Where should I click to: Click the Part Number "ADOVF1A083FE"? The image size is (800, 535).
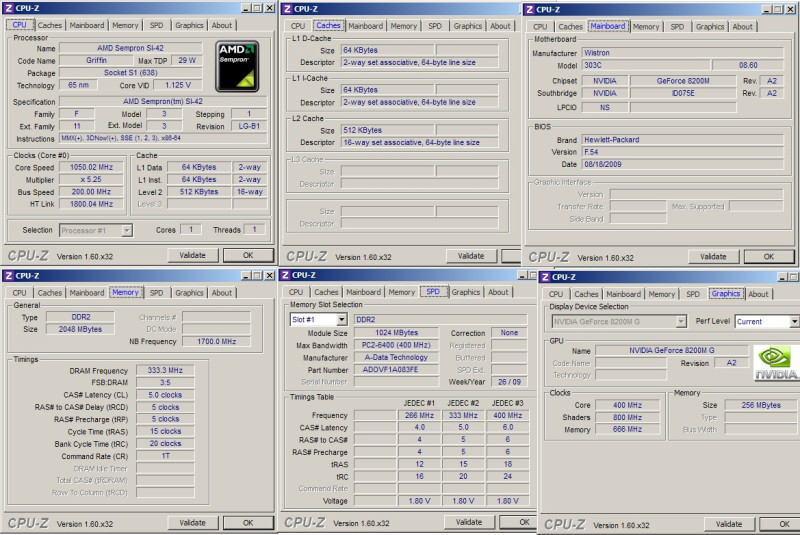pyautogui.click(x=396, y=370)
